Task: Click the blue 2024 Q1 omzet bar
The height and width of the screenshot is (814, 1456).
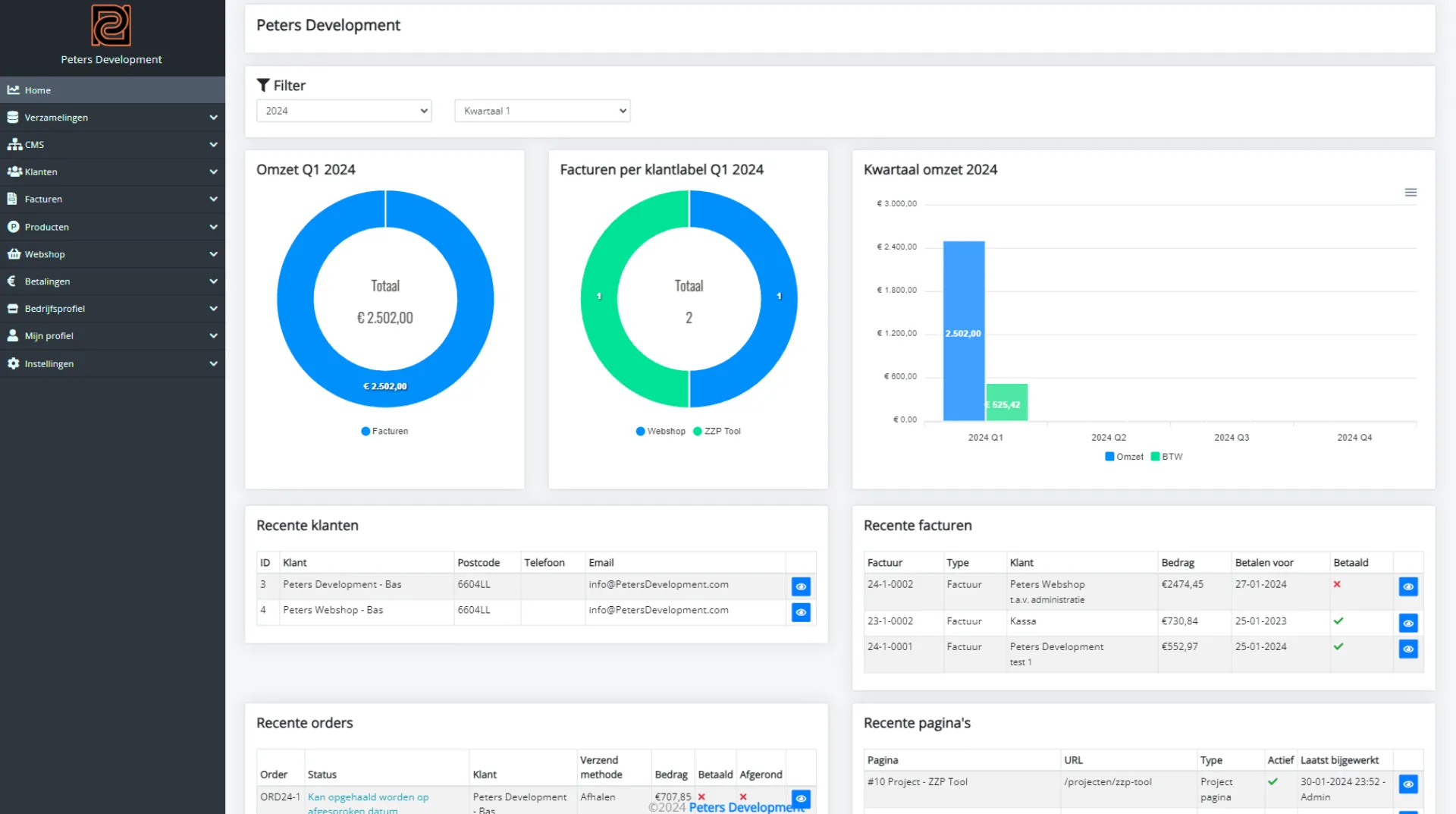Action: coord(963,334)
